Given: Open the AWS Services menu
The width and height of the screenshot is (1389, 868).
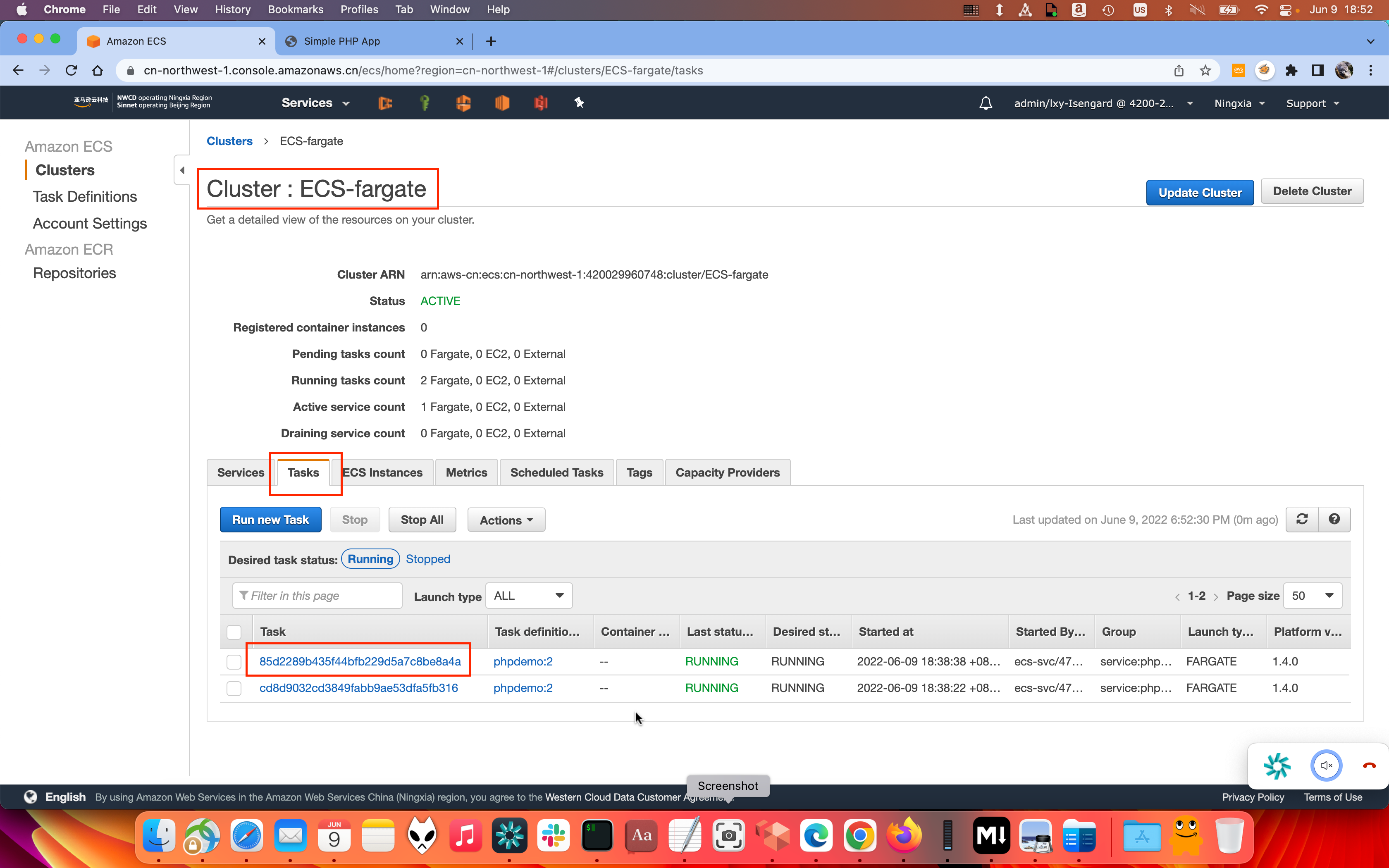Looking at the screenshot, I should pyautogui.click(x=315, y=103).
